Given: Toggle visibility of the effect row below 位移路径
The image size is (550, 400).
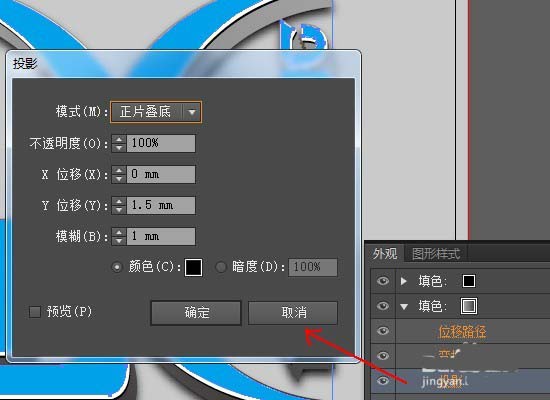Looking at the screenshot, I should pyautogui.click(x=383, y=356).
